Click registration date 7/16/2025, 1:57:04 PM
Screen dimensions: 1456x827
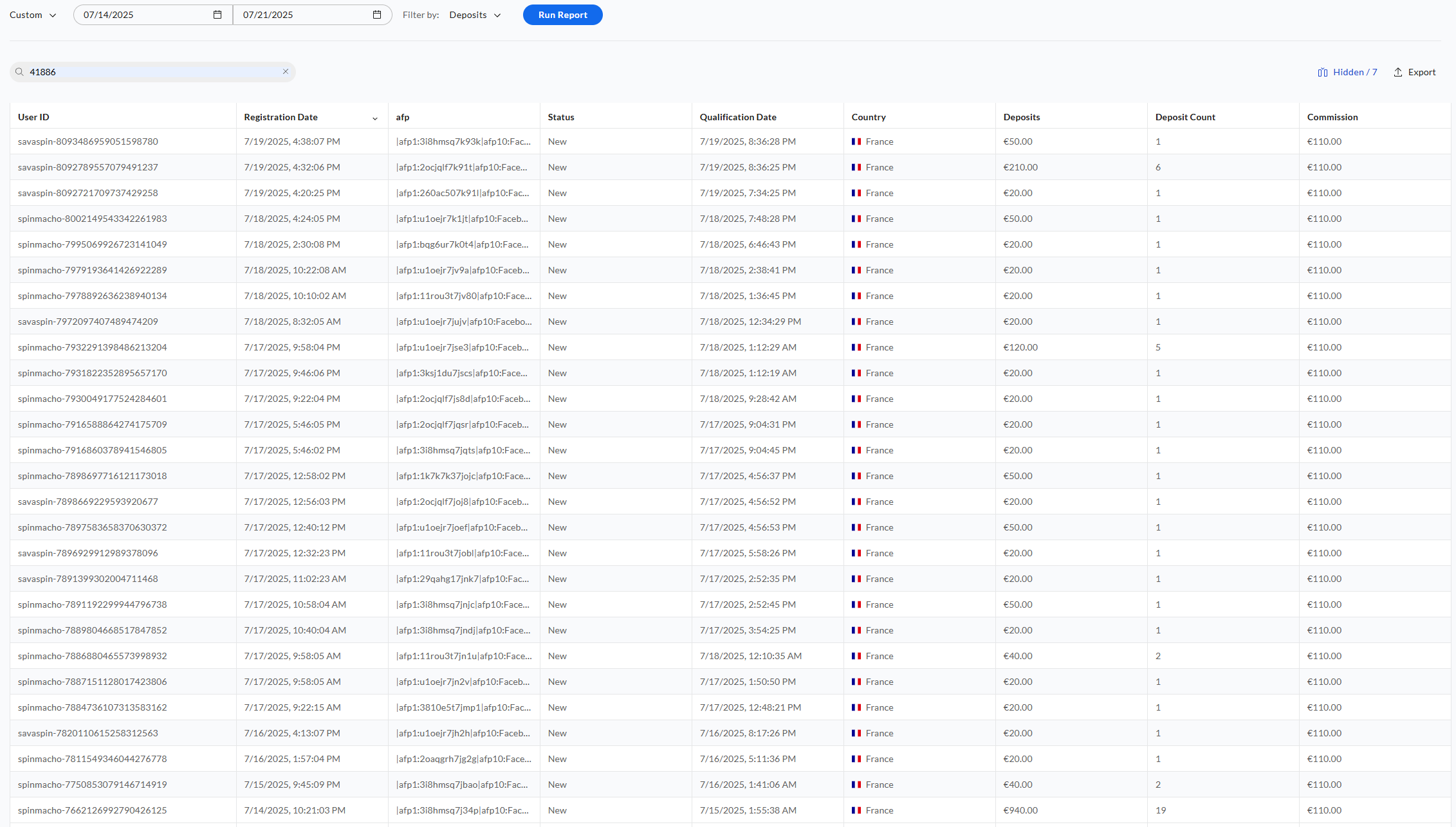(292, 759)
